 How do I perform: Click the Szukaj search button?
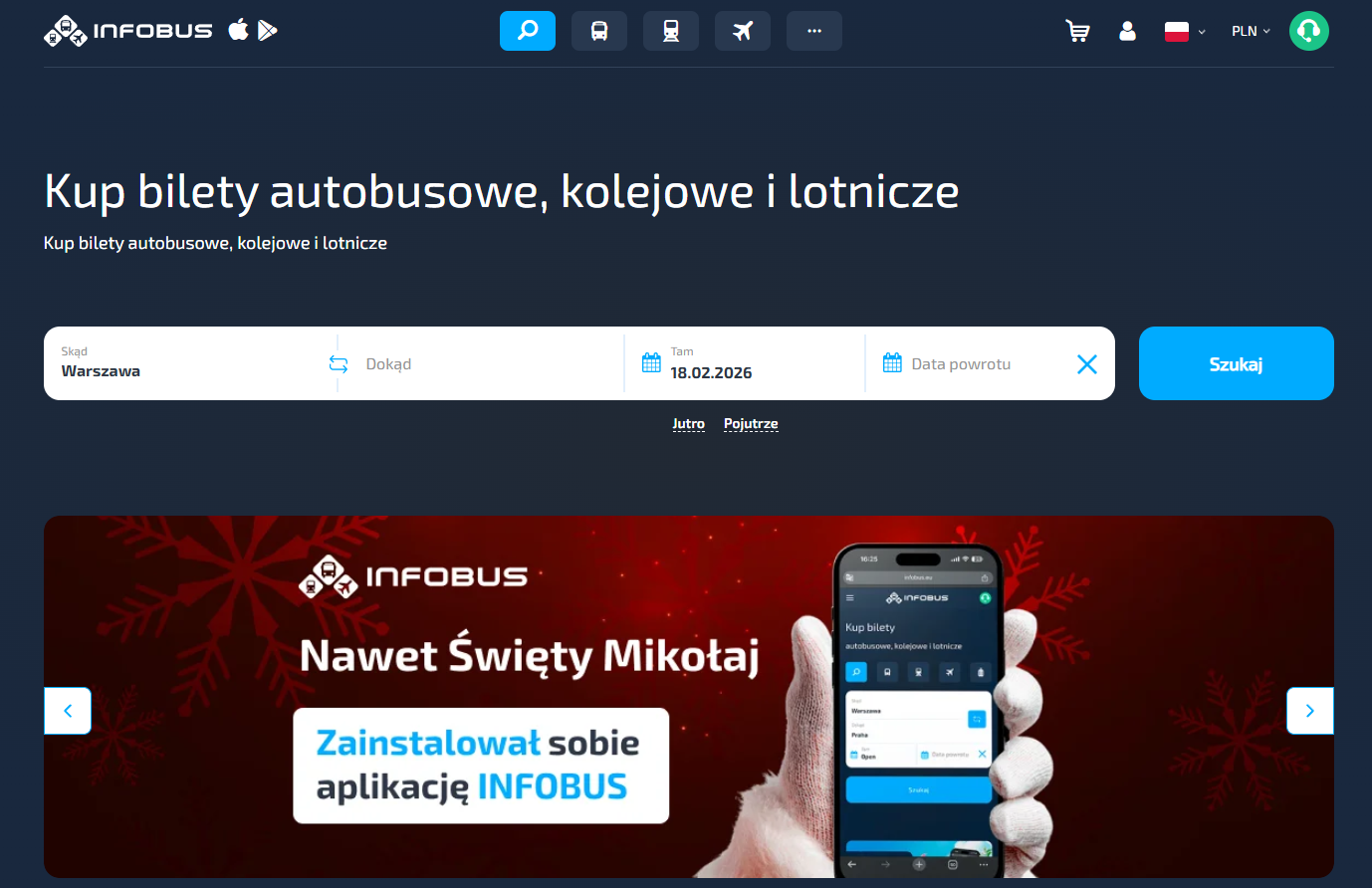(x=1237, y=363)
